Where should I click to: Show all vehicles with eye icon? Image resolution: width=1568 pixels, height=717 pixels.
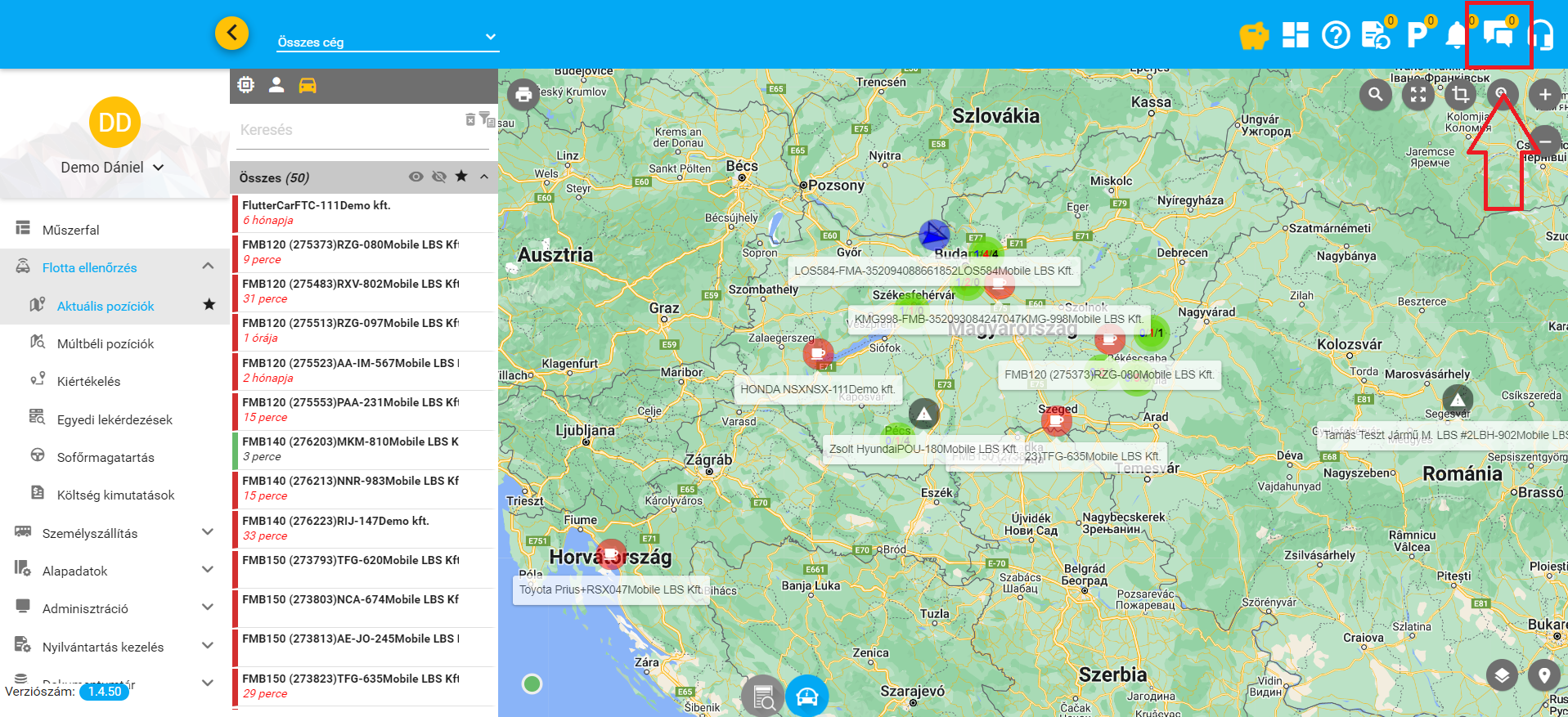(x=416, y=177)
